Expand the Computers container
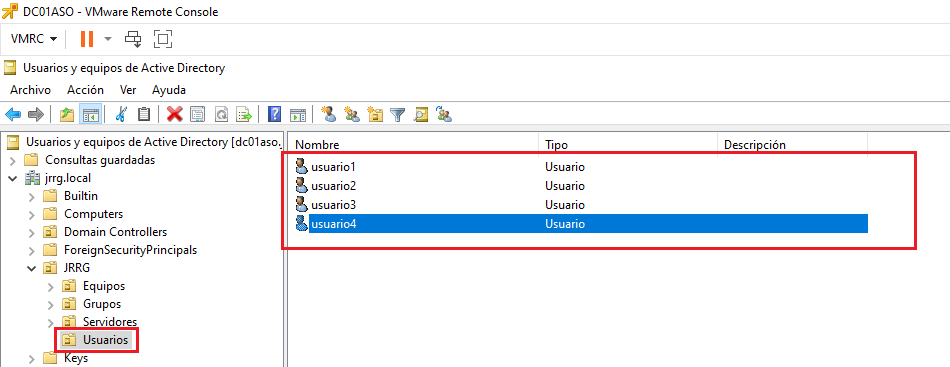 (x=32, y=214)
